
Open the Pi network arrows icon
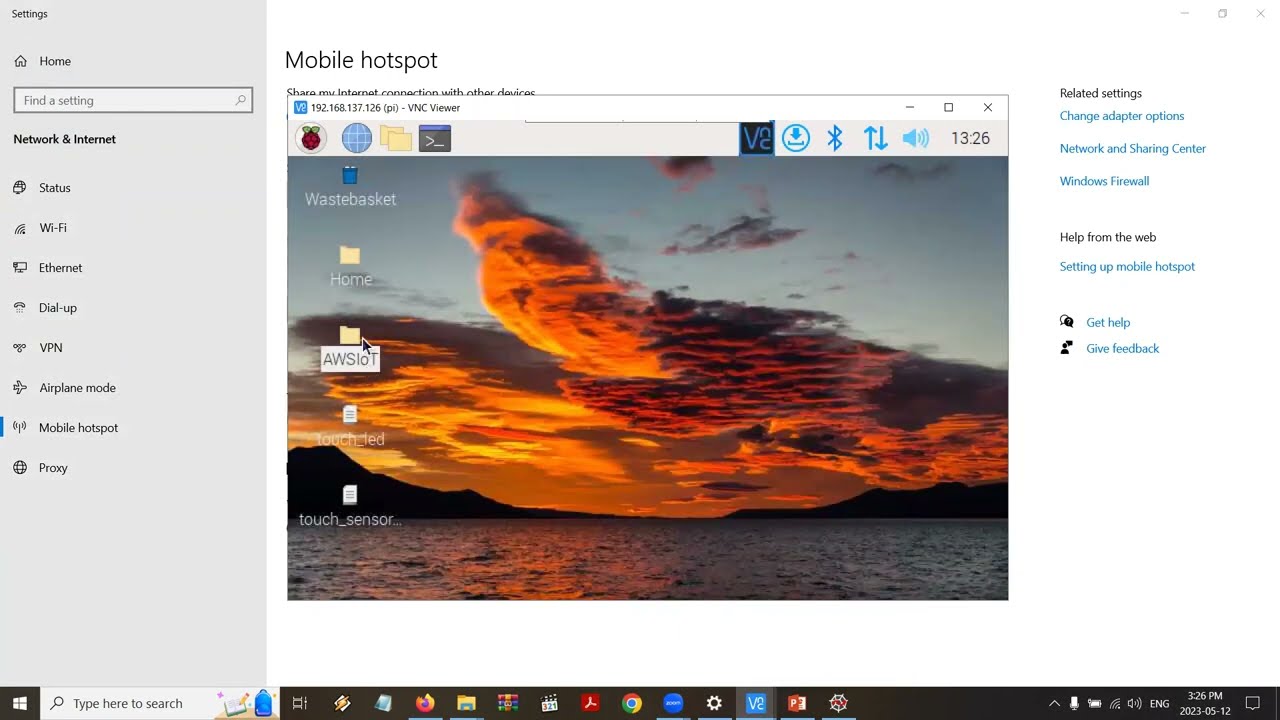point(876,138)
